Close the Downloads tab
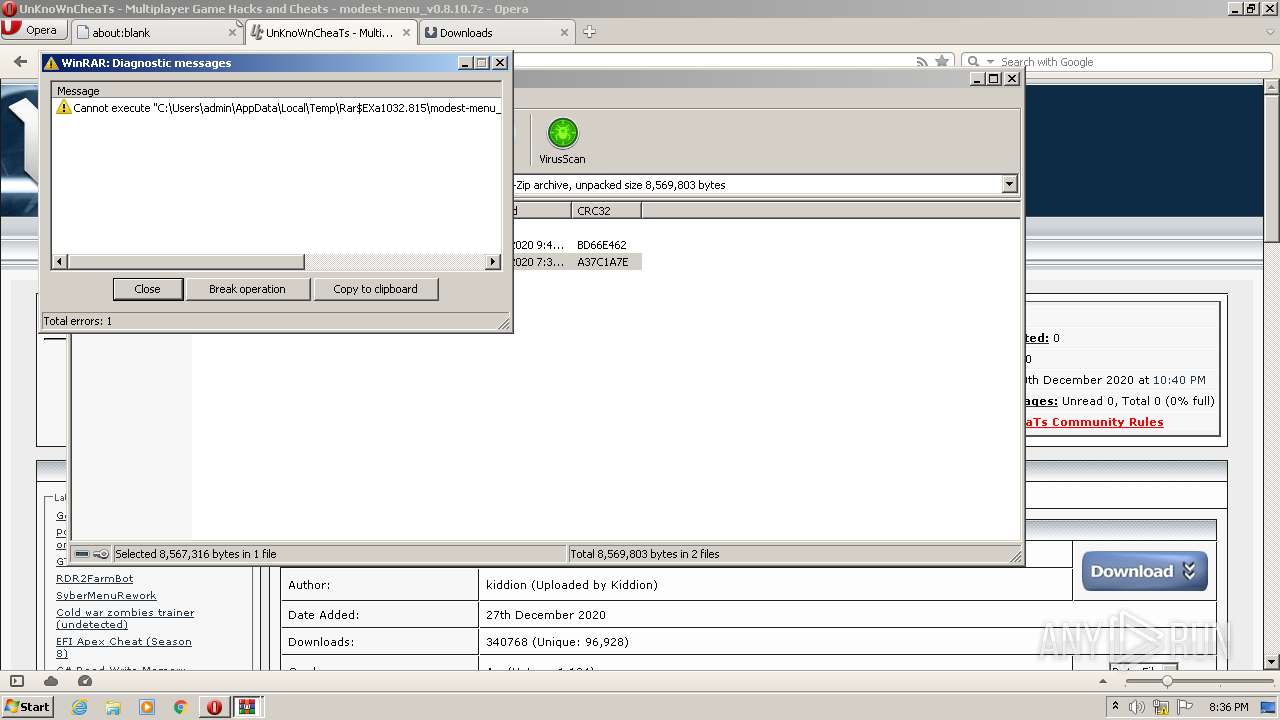The image size is (1280, 720). pyautogui.click(x=564, y=32)
